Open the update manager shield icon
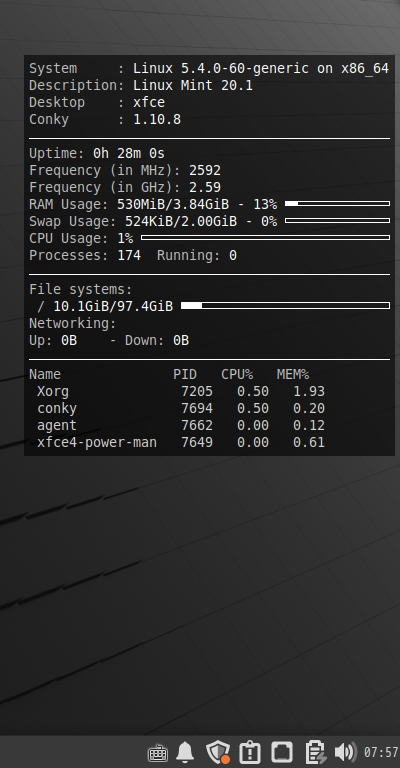 (x=218, y=752)
